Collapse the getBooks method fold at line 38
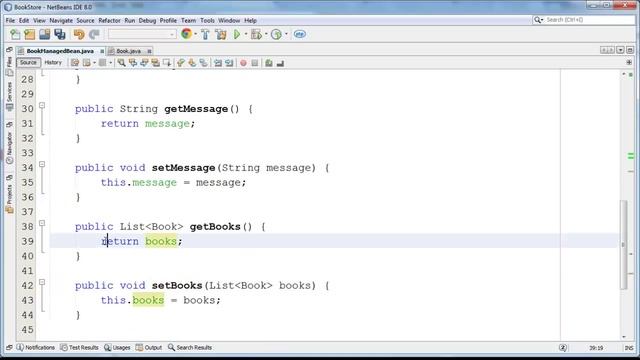The width and height of the screenshot is (640, 360). (x=42, y=223)
